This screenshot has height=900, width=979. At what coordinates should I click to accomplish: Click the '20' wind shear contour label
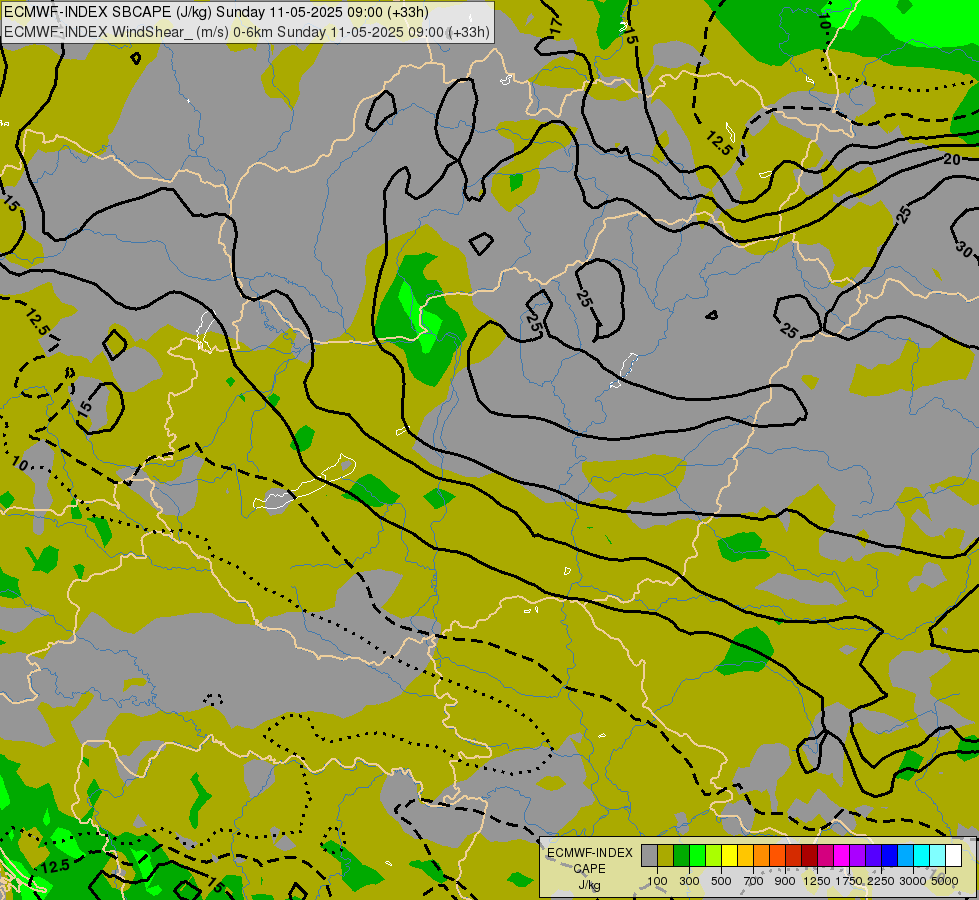click(952, 159)
